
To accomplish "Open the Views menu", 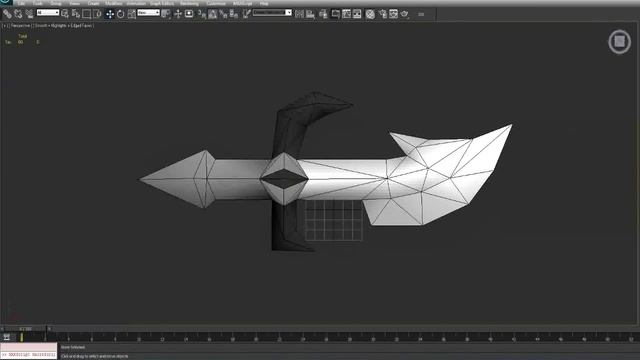I will pyautogui.click(x=75, y=3).
